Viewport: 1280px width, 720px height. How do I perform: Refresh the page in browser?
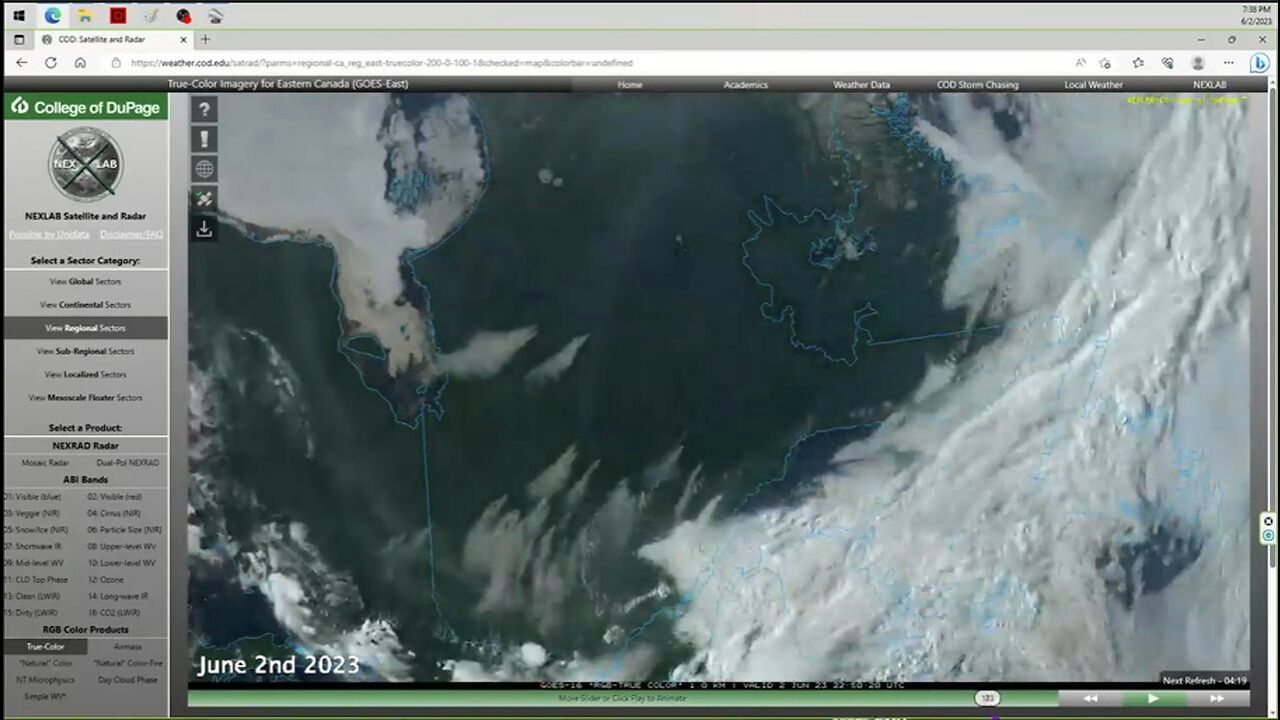[x=51, y=62]
